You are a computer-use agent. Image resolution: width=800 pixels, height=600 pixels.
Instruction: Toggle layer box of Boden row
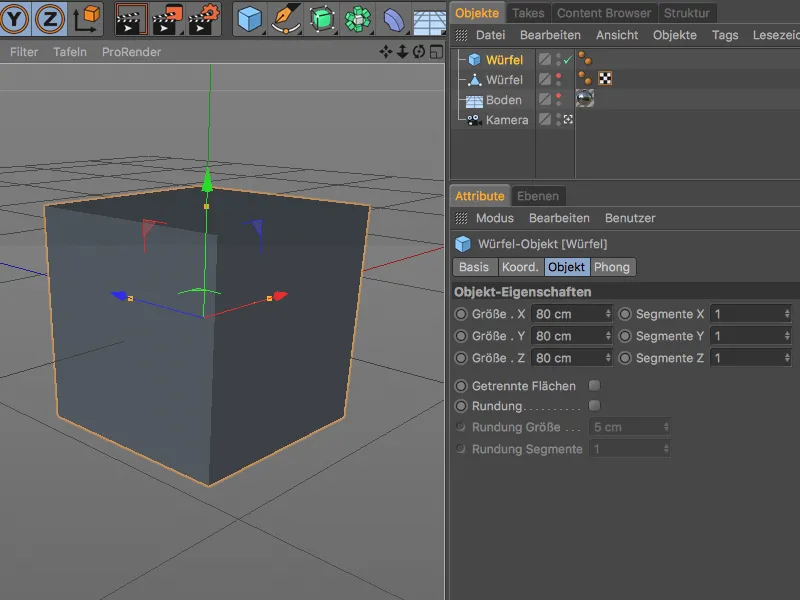(x=545, y=99)
